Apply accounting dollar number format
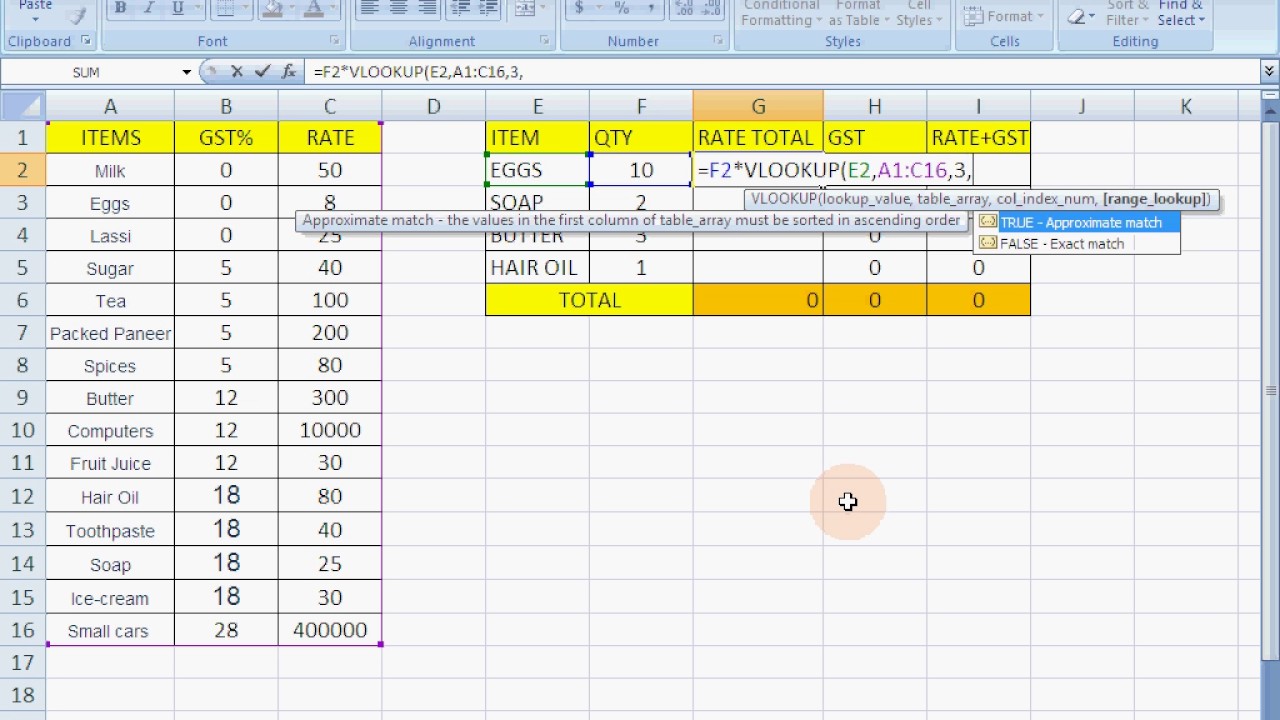Screen dimensions: 1280x720 pos(579,8)
